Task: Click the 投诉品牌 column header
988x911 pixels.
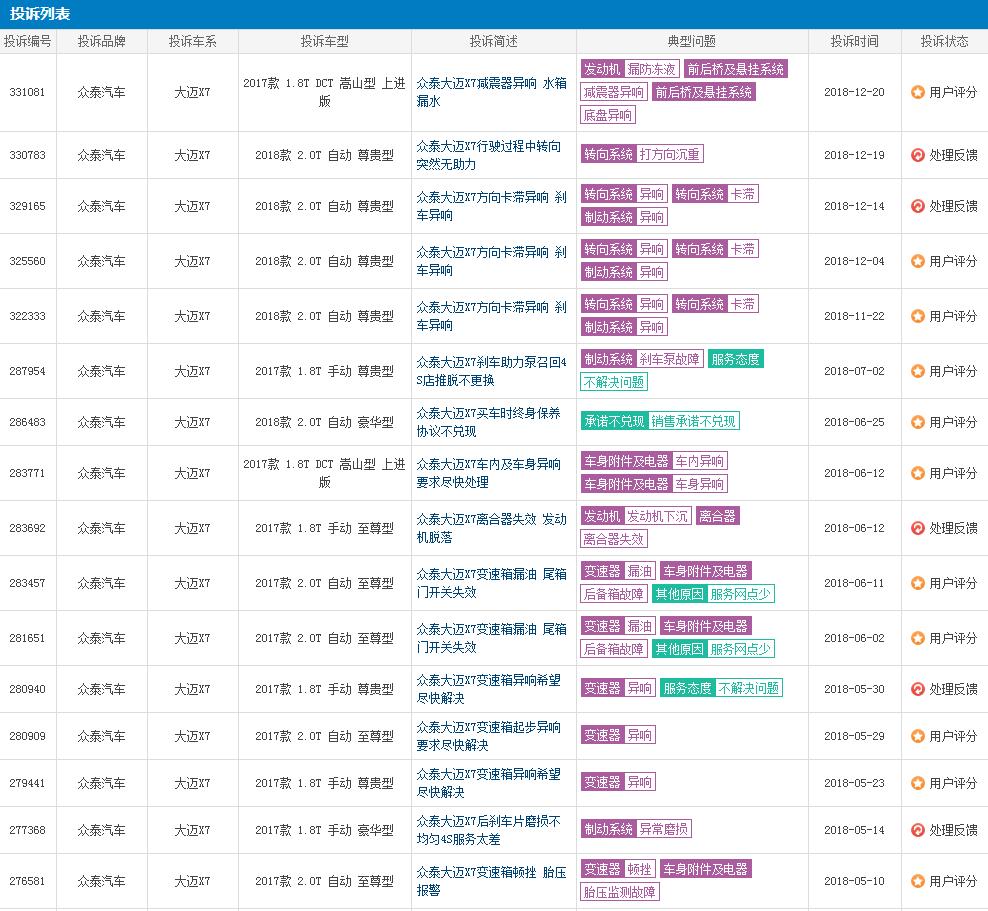Action: [x=101, y=42]
